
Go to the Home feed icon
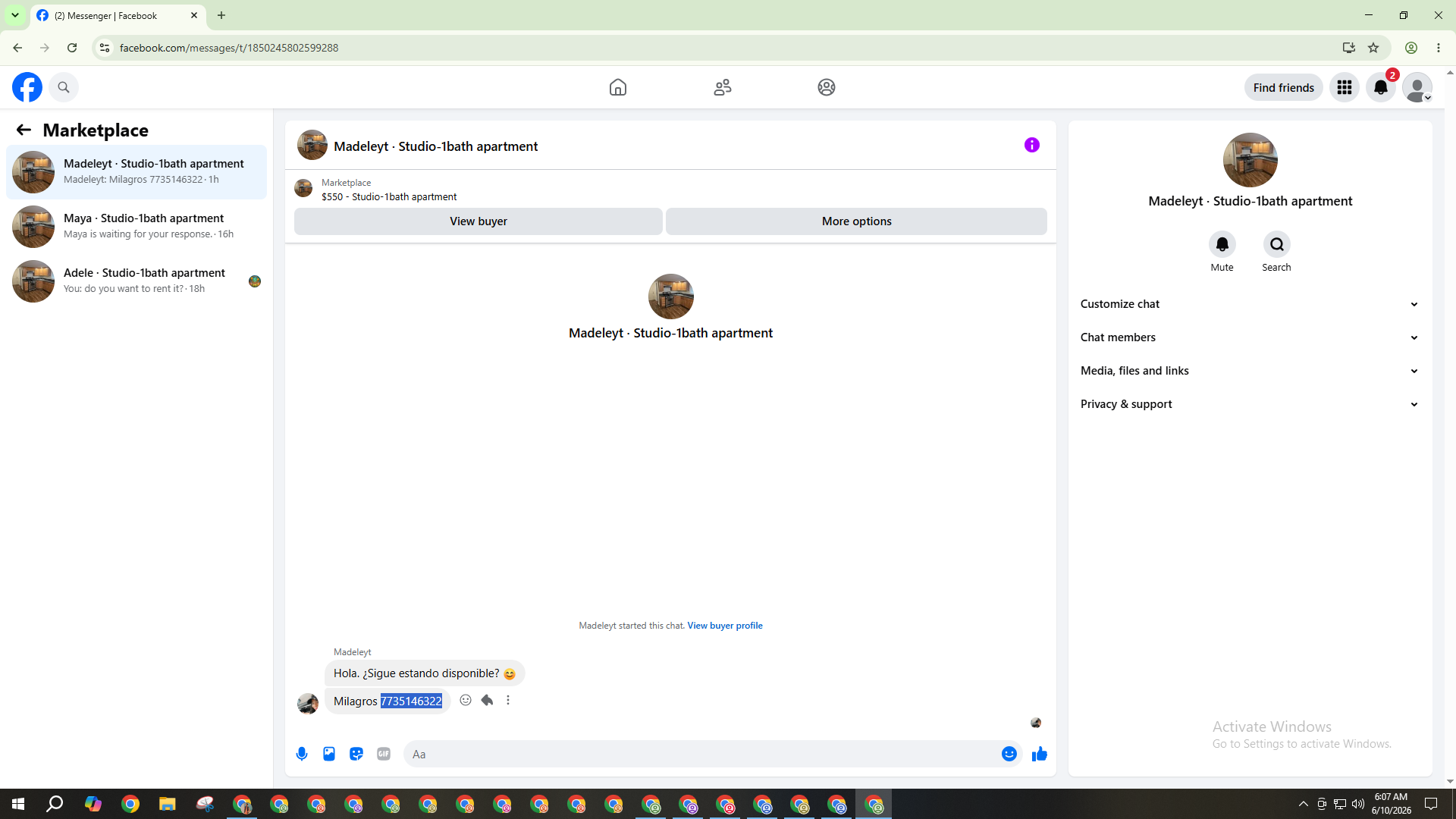coord(618,87)
